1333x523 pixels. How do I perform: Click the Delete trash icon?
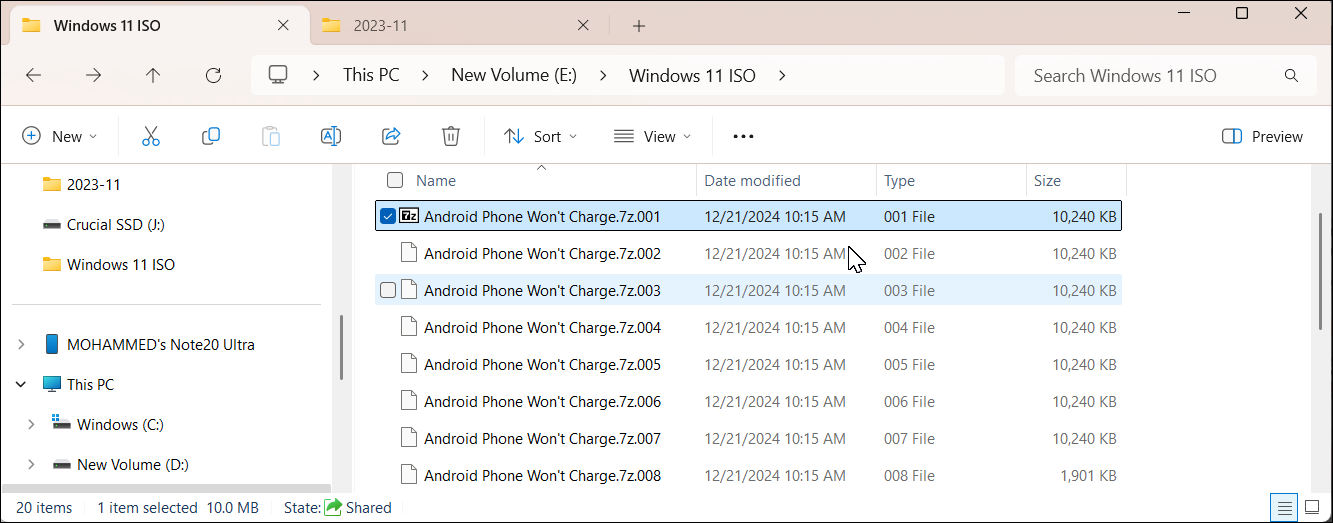tap(451, 136)
